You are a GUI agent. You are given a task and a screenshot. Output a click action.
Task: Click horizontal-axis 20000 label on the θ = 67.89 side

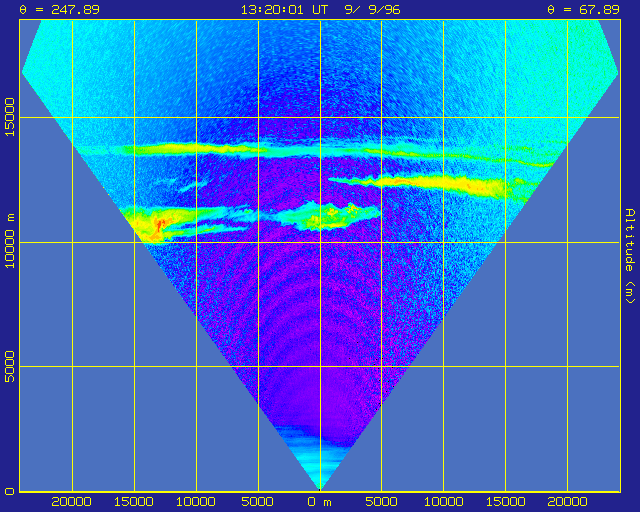click(x=567, y=502)
